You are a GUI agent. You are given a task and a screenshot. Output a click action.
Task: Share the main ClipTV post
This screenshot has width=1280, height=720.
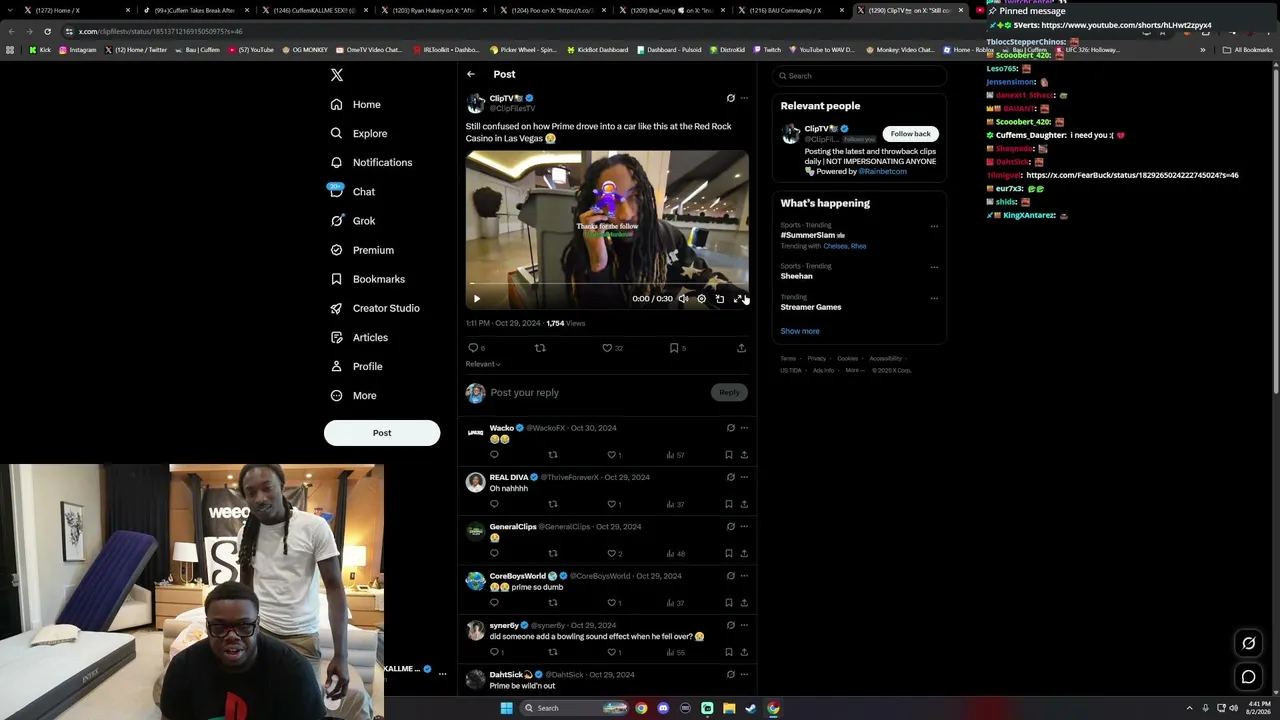(x=741, y=348)
